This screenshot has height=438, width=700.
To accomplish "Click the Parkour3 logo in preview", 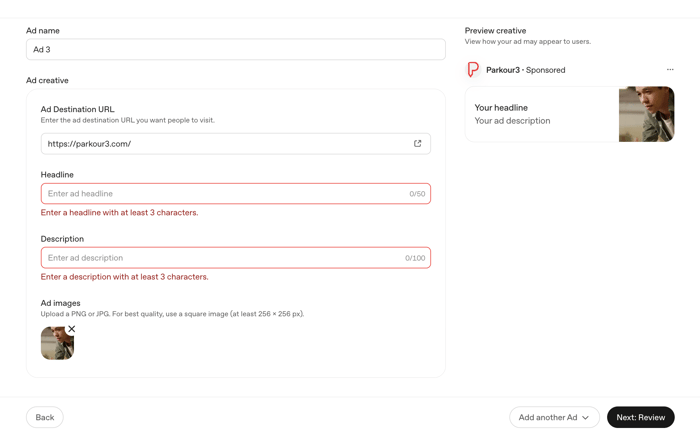I will [473, 70].
